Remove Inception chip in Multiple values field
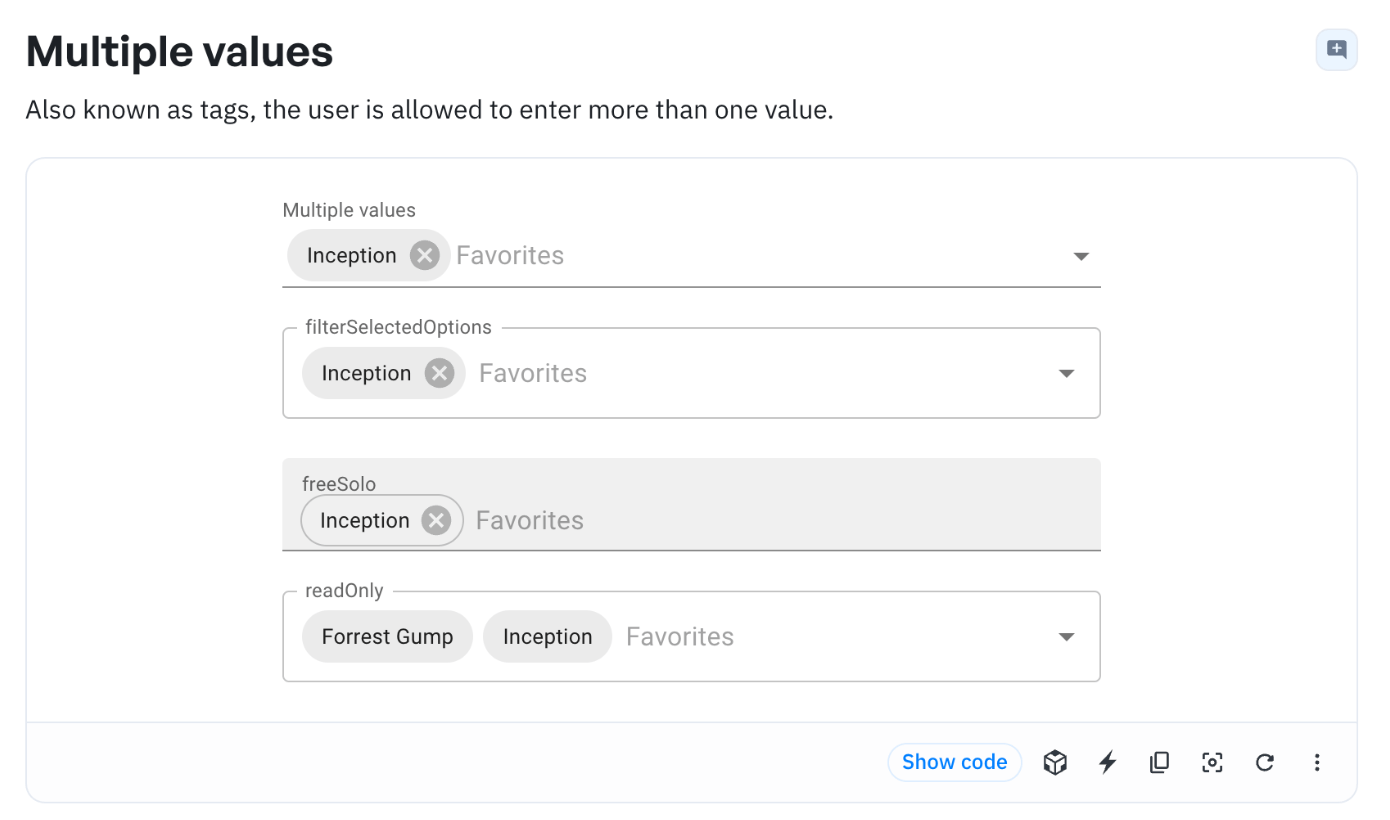Image resolution: width=1390 pixels, height=820 pixels. [425, 256]
